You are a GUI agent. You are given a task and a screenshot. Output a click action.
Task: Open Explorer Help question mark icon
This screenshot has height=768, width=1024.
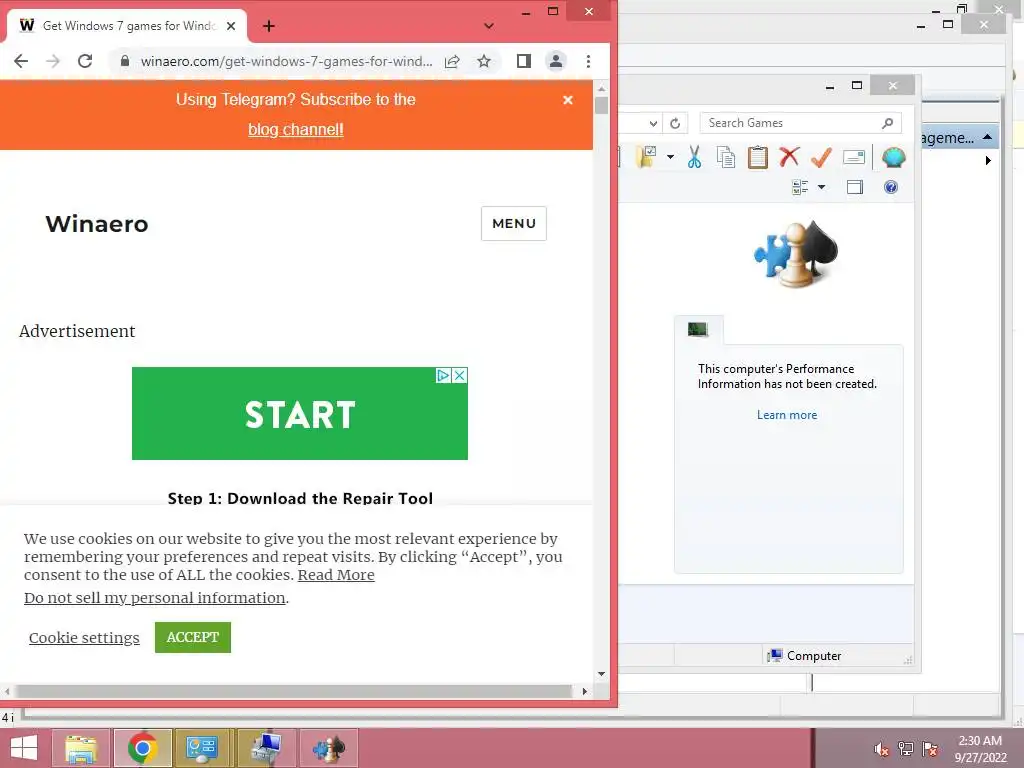coord(891,187)
